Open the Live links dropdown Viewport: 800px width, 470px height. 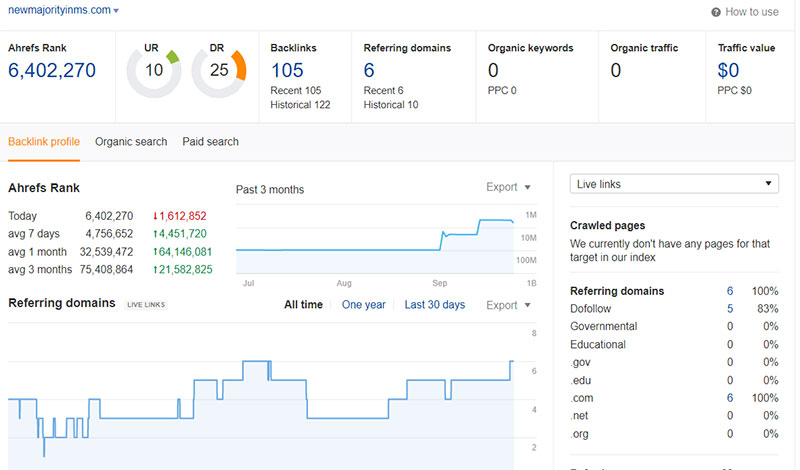[674, 184]
